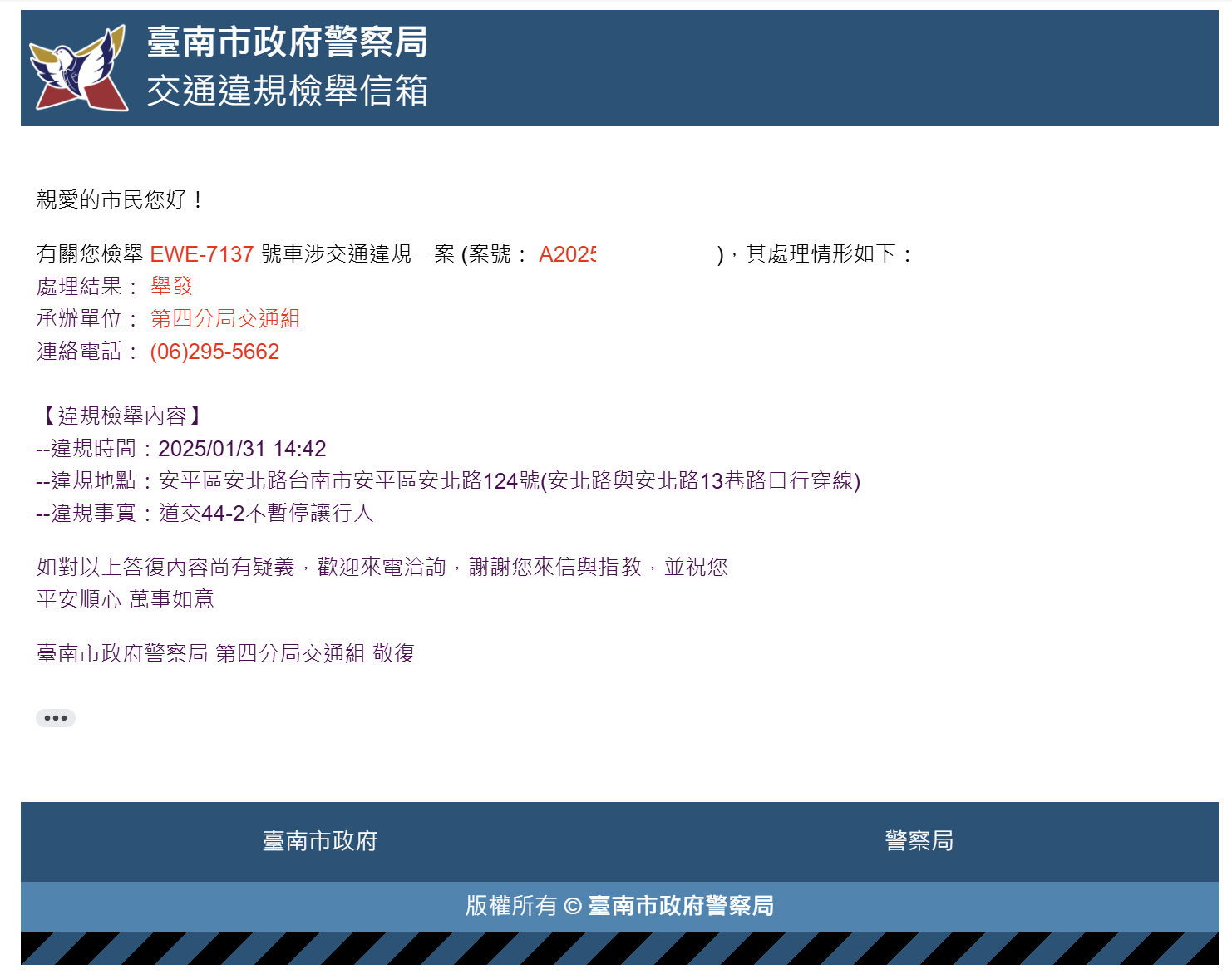The height and width of the screenshot is (979, 1232).
Task: Select the case number starting A2025
Action: 568,254
